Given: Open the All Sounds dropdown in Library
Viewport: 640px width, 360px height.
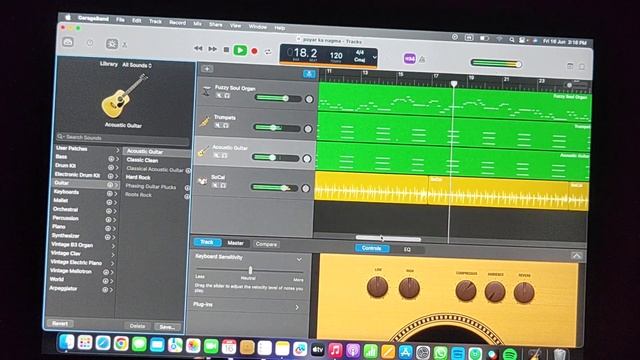Looking at the screenshot, I should point(137,65).
